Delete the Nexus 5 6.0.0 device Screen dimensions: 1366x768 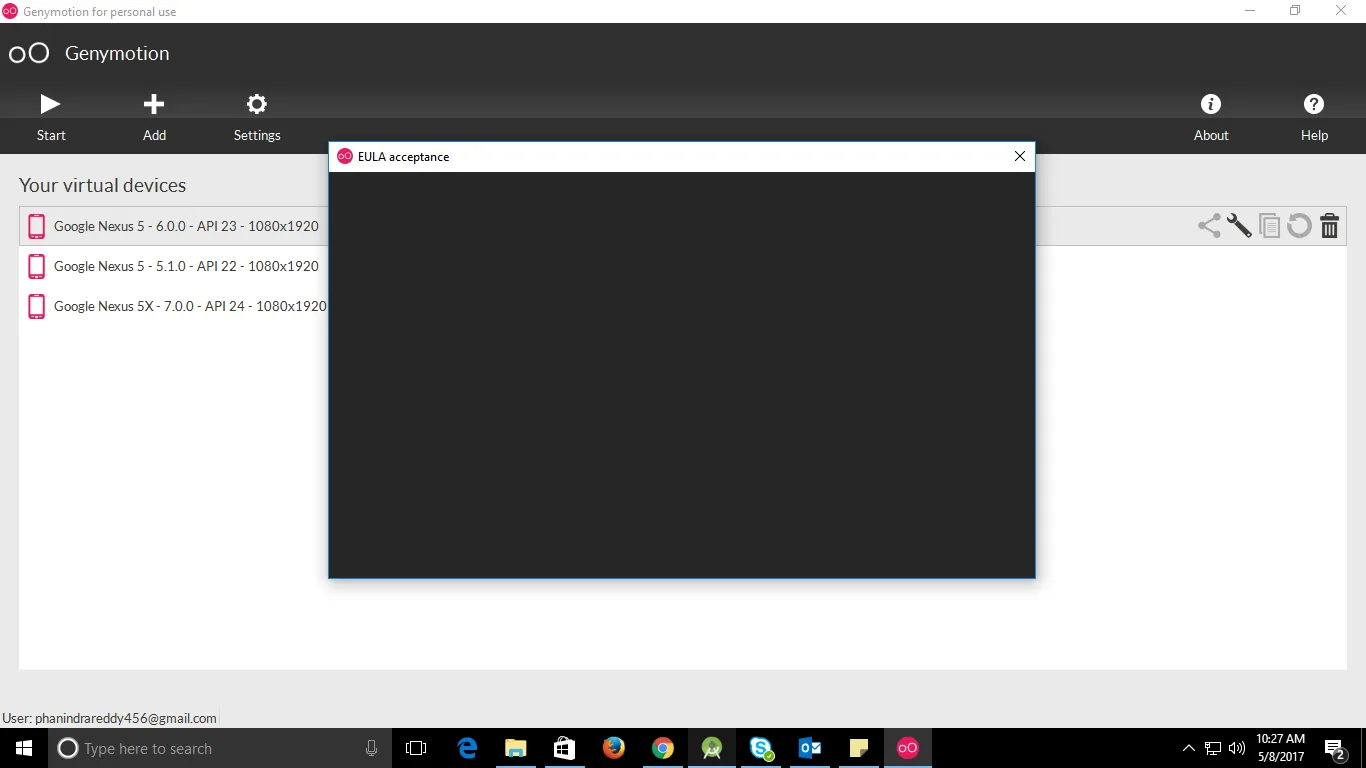1329,226
